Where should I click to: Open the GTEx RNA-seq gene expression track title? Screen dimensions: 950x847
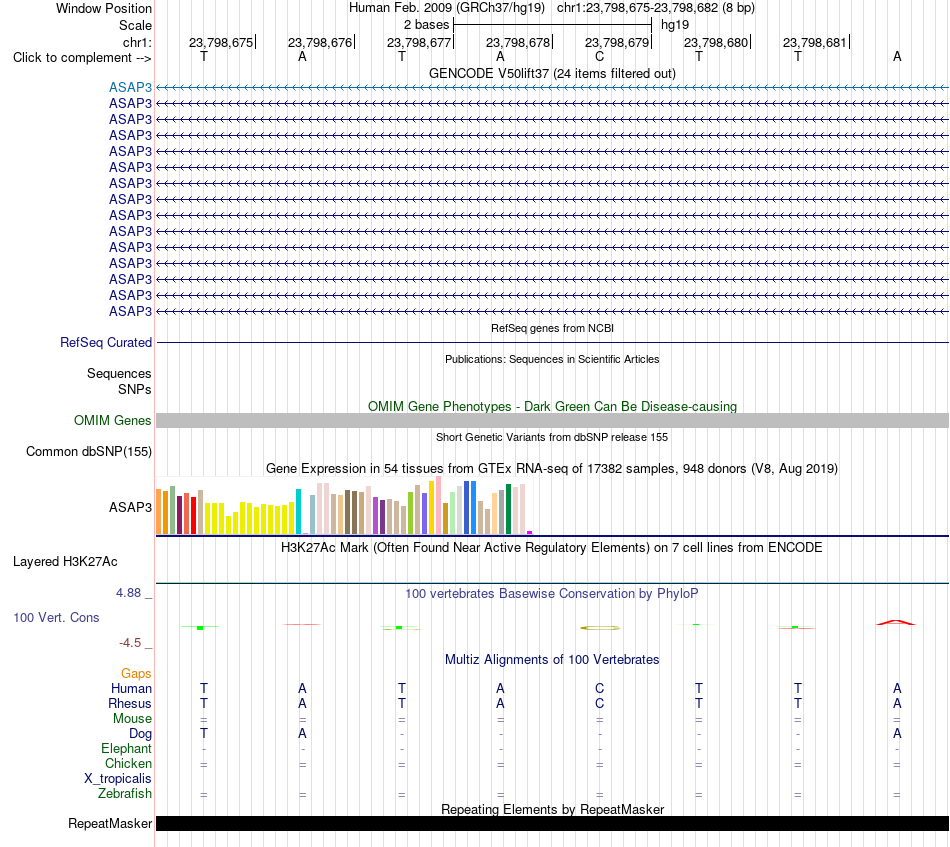click(552, 468)
